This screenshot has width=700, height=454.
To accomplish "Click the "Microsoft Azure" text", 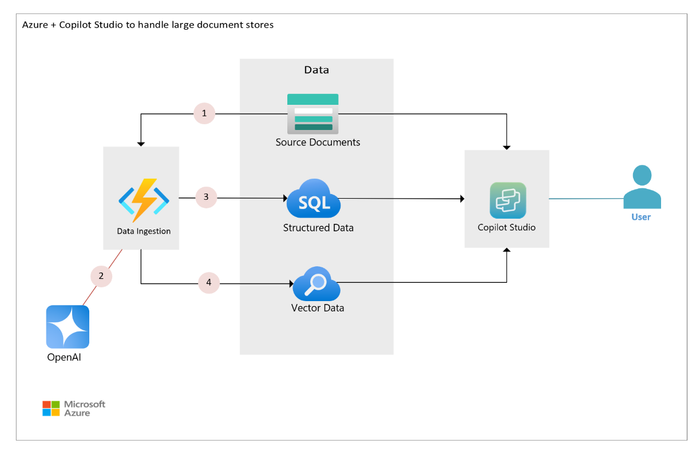I will tap(84, 408).
